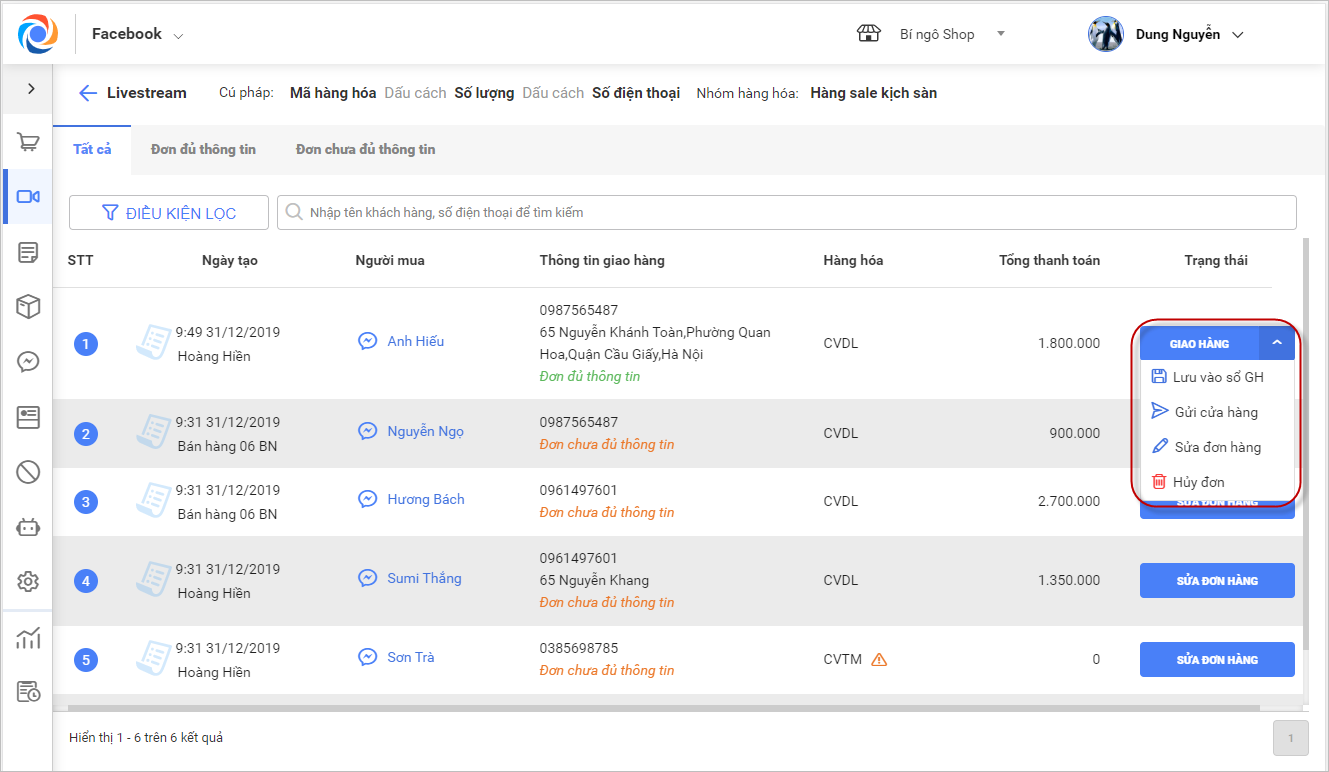1329x772 pixels.
Task: Click the blocked list sidebar icon
Action: tap(28, 471)
